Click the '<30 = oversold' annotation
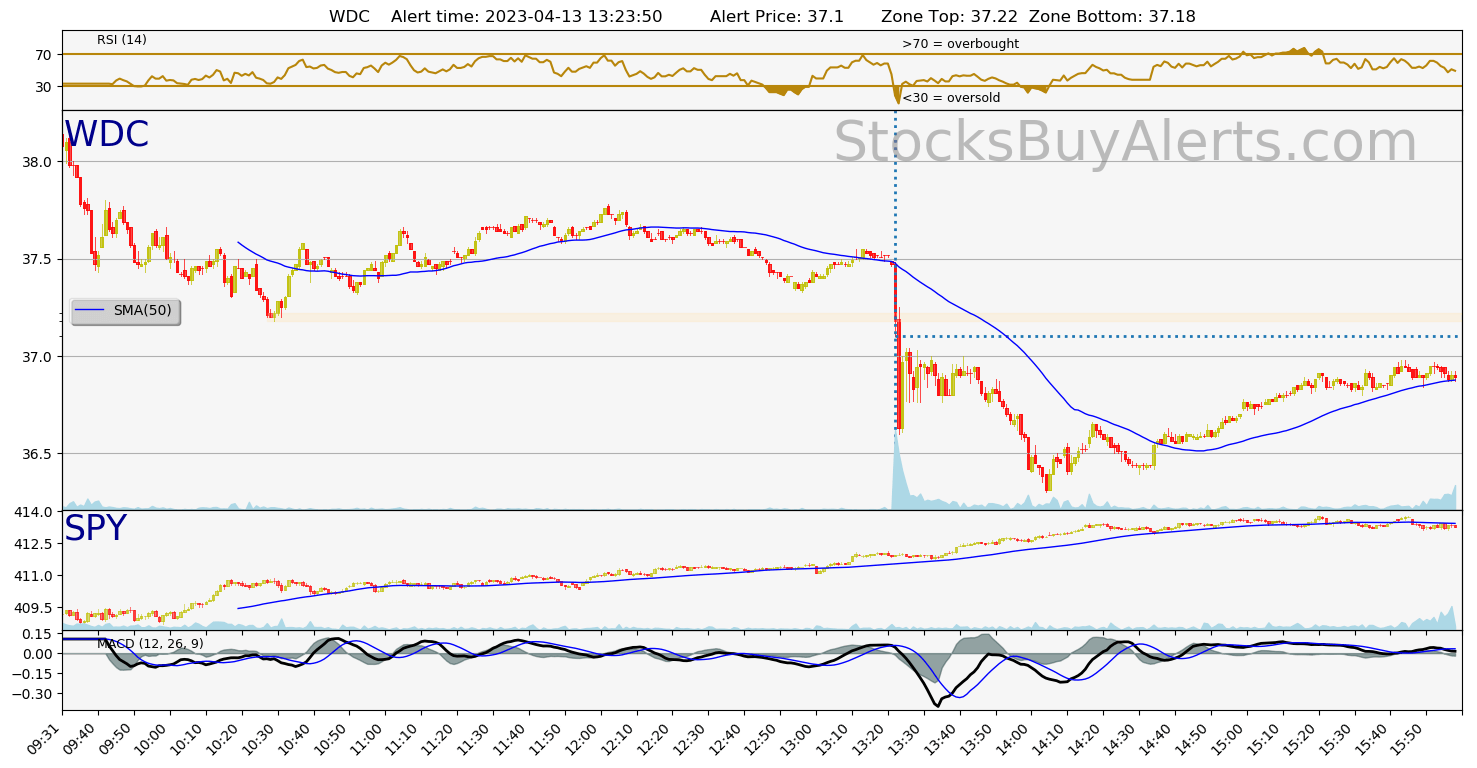This screenshot has width=1477, height=768. point(951,98)
